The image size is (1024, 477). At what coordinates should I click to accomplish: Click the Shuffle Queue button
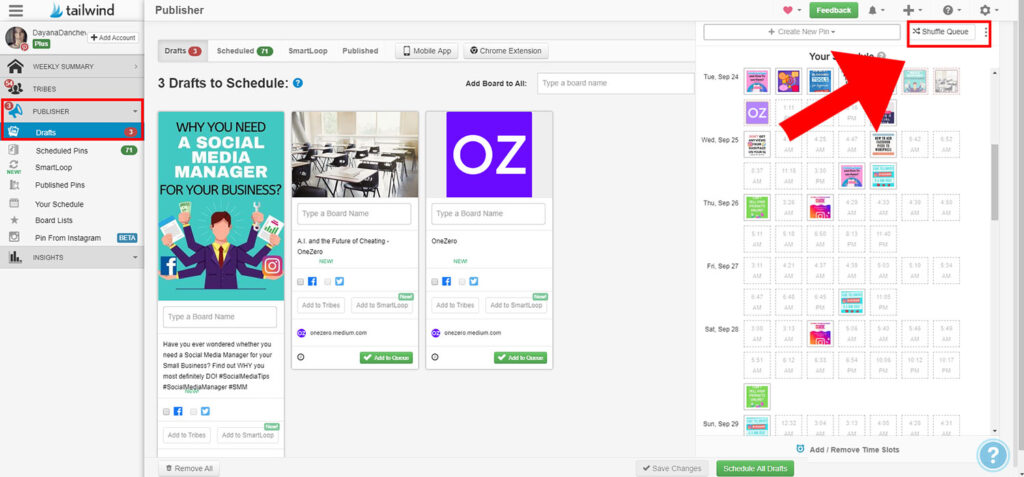(940, 31)
